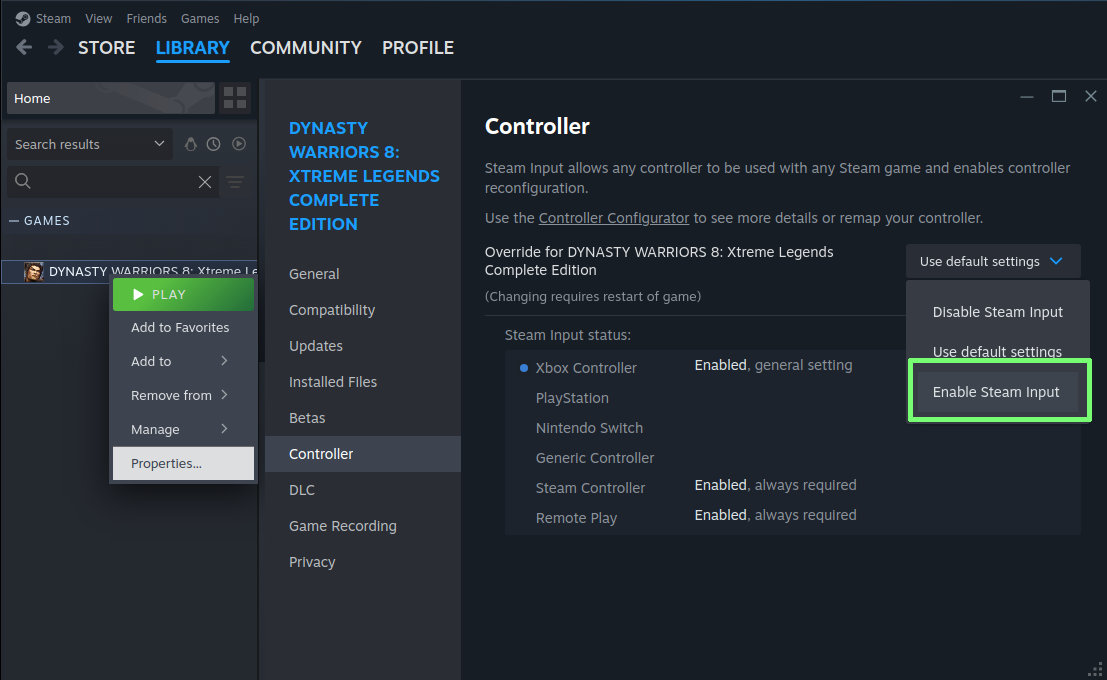Viewport: 1107px width, 680px height.
Task: Choose Use default settings option in list
Action: [x=998, y=352]
